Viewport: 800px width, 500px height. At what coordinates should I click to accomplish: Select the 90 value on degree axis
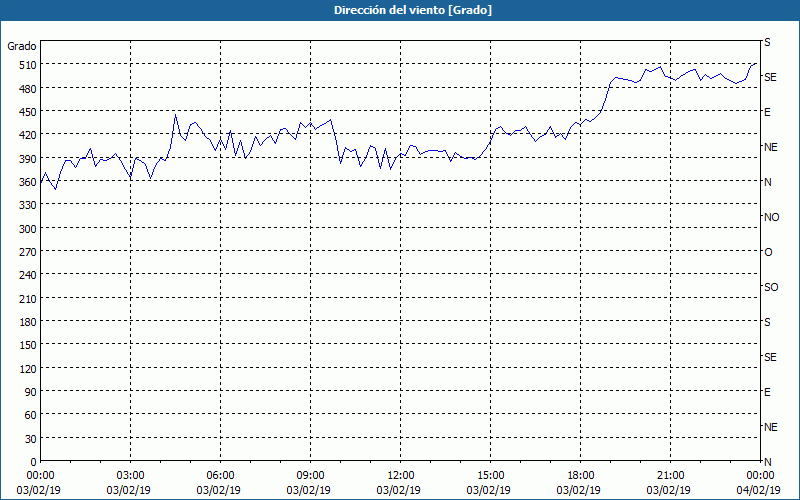coord(31,392)
